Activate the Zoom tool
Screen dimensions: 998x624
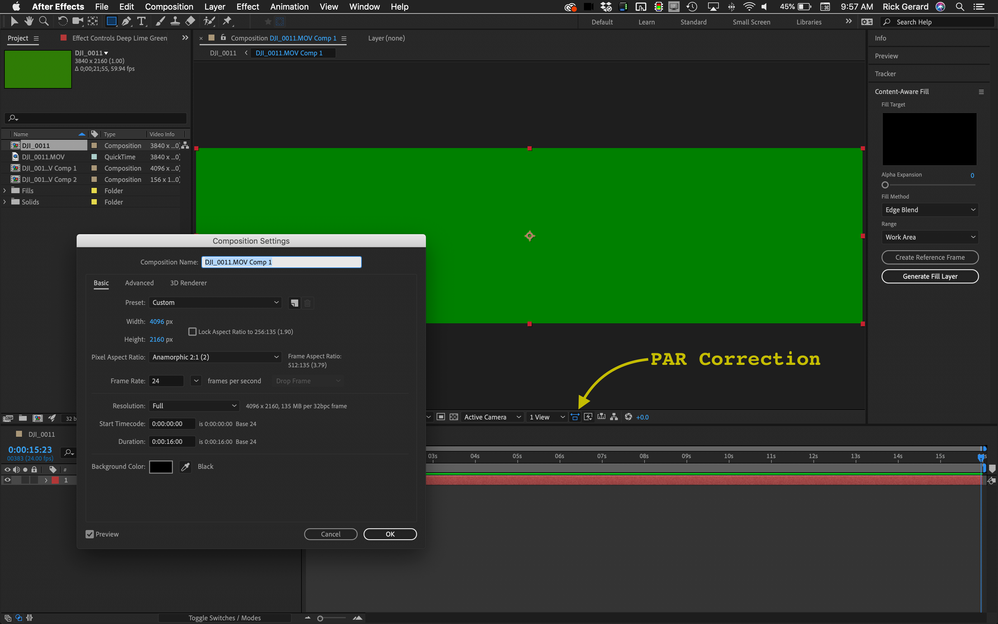click(x=43, y=20)
